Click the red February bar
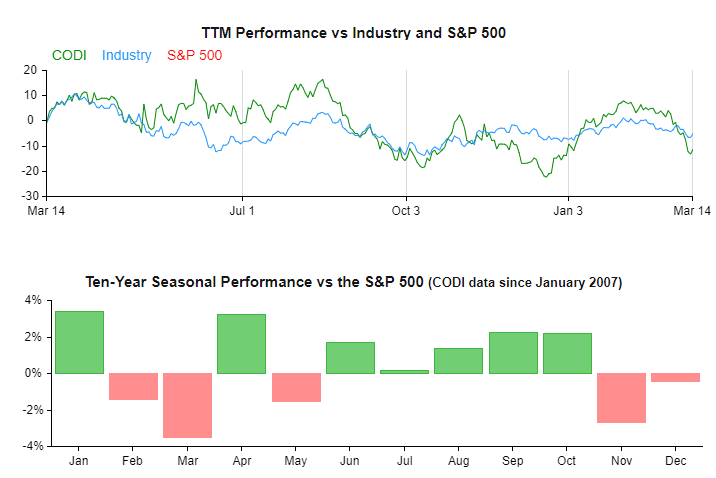716x478 pixels. pos(133,386)
